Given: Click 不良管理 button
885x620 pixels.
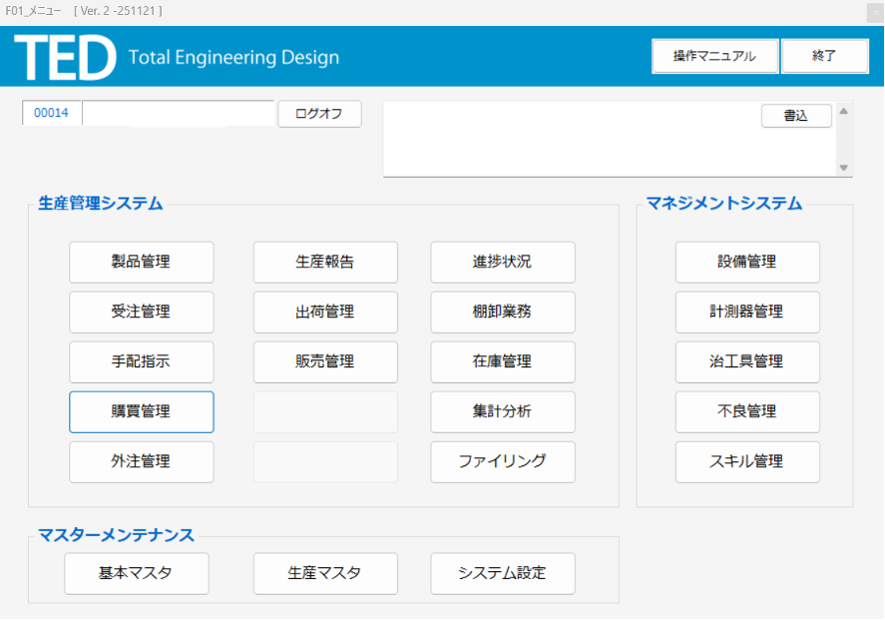Looking at the screenshot, I should 747,412.
